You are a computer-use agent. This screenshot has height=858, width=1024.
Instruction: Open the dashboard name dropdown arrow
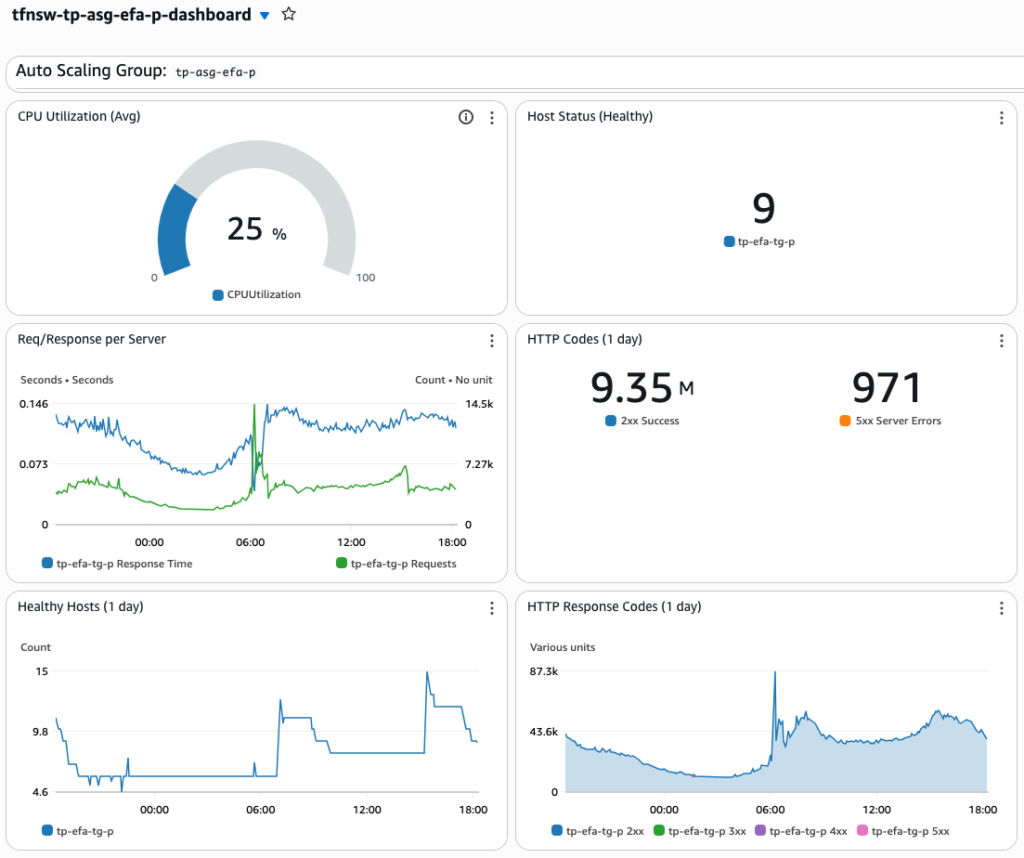point(264,16)
